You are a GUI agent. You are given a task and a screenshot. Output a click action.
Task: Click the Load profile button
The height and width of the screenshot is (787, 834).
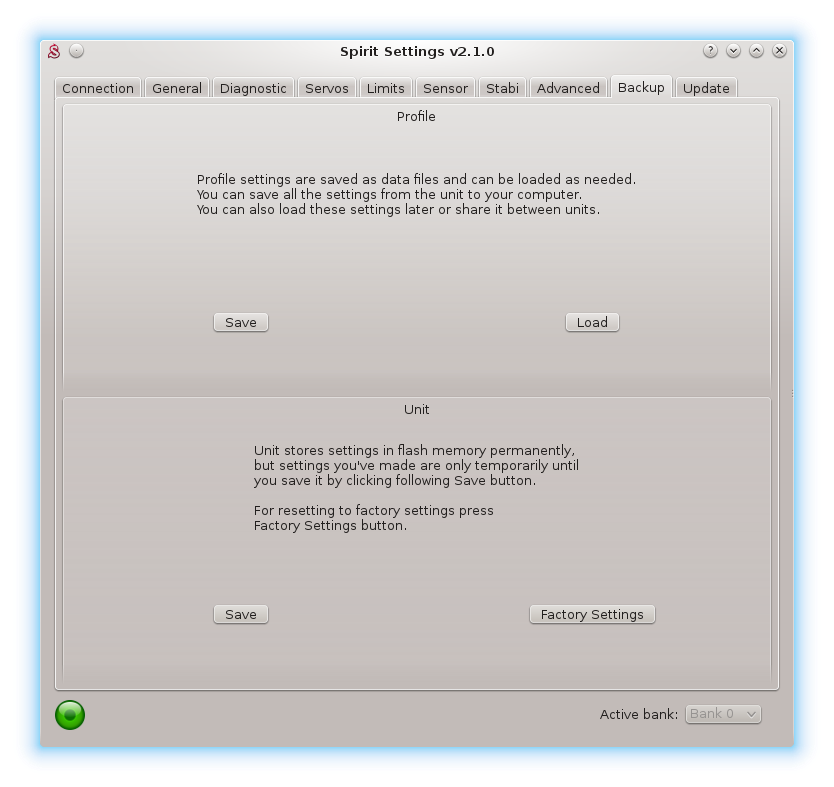(x=592, y=322)
